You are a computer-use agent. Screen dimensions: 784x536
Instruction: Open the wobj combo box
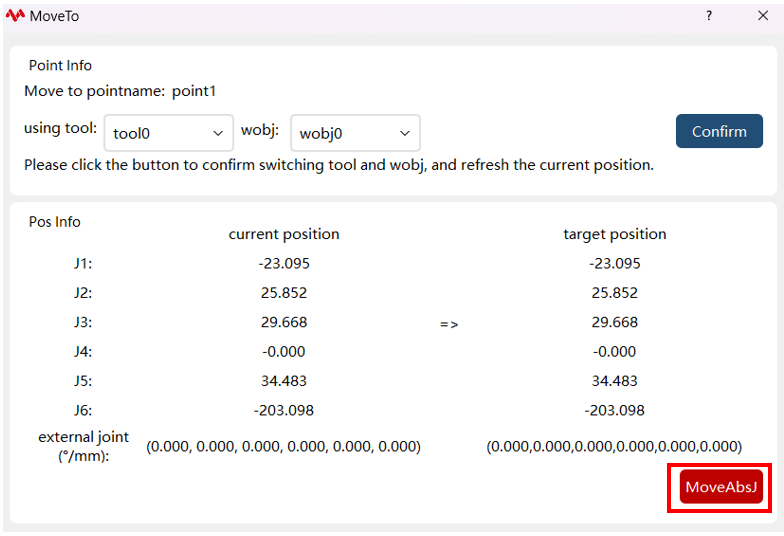pos(355,133)
